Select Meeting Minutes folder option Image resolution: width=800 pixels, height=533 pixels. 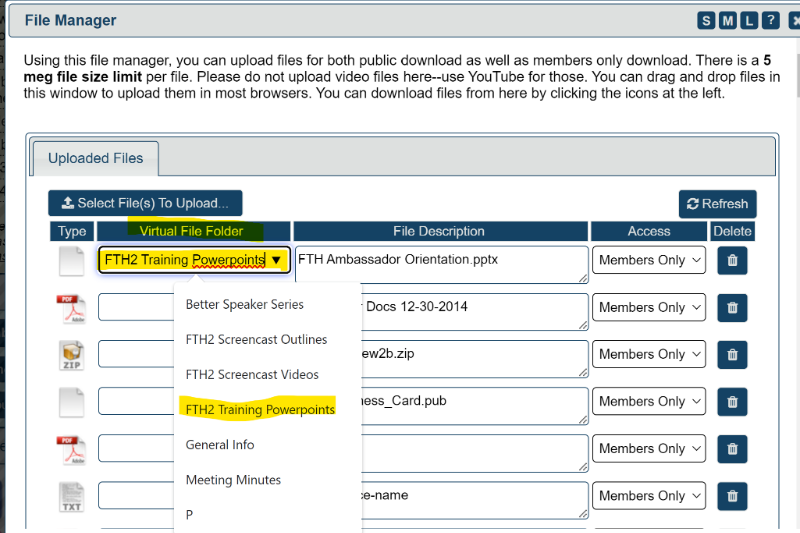(233, 480)
